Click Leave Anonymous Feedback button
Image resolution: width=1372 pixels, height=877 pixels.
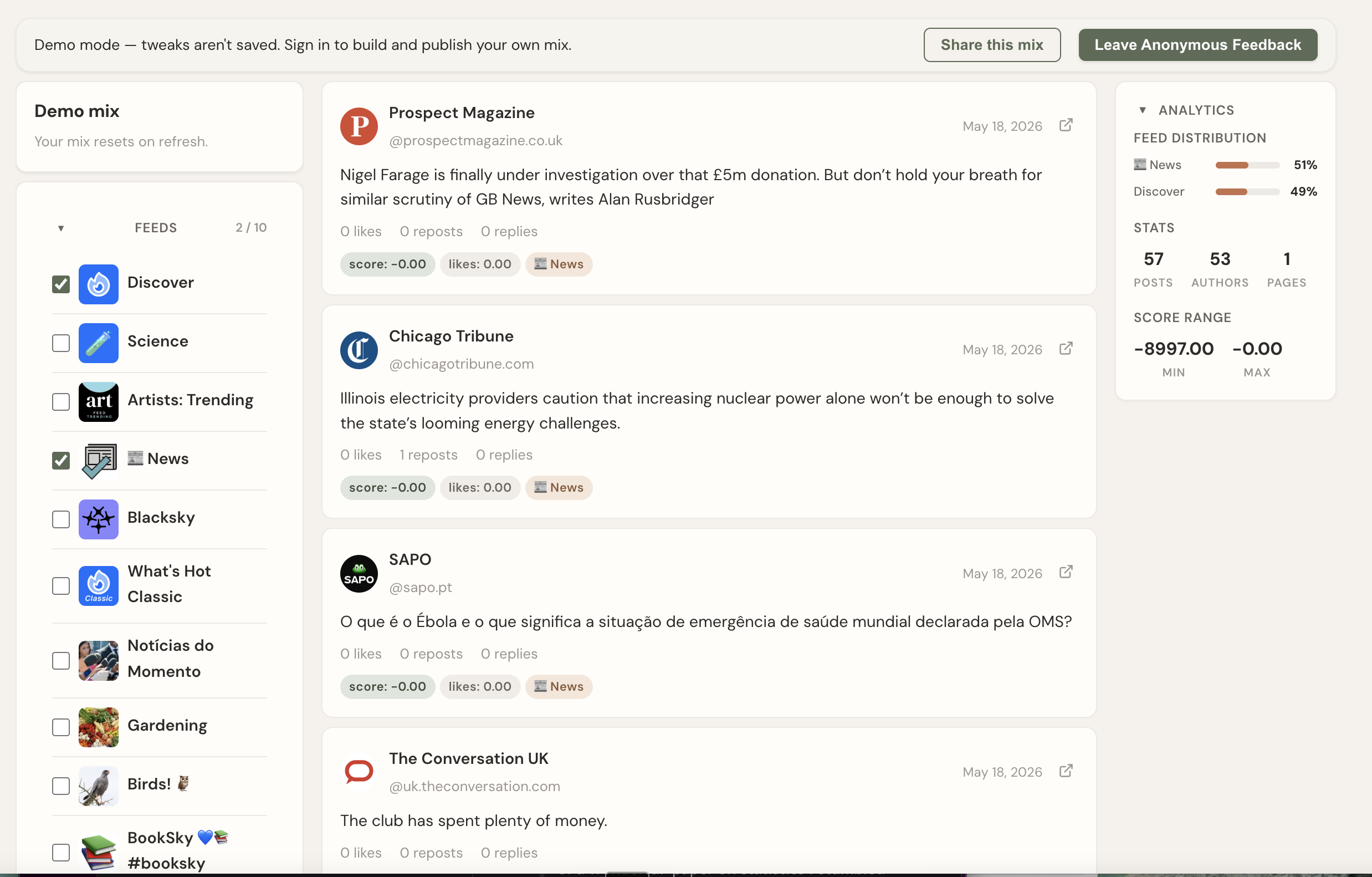click(1197, 44)
